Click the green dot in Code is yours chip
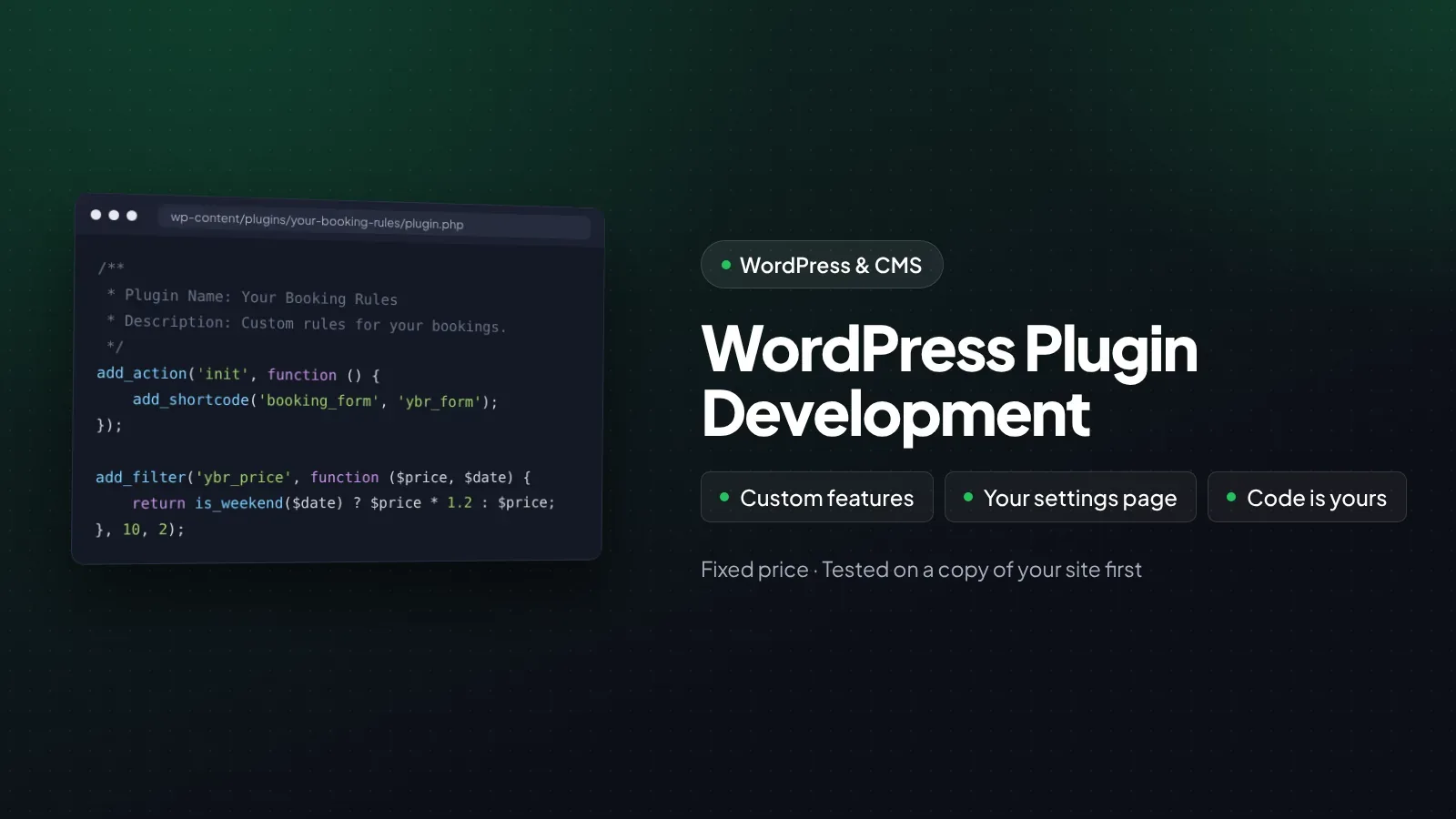 1231,497
